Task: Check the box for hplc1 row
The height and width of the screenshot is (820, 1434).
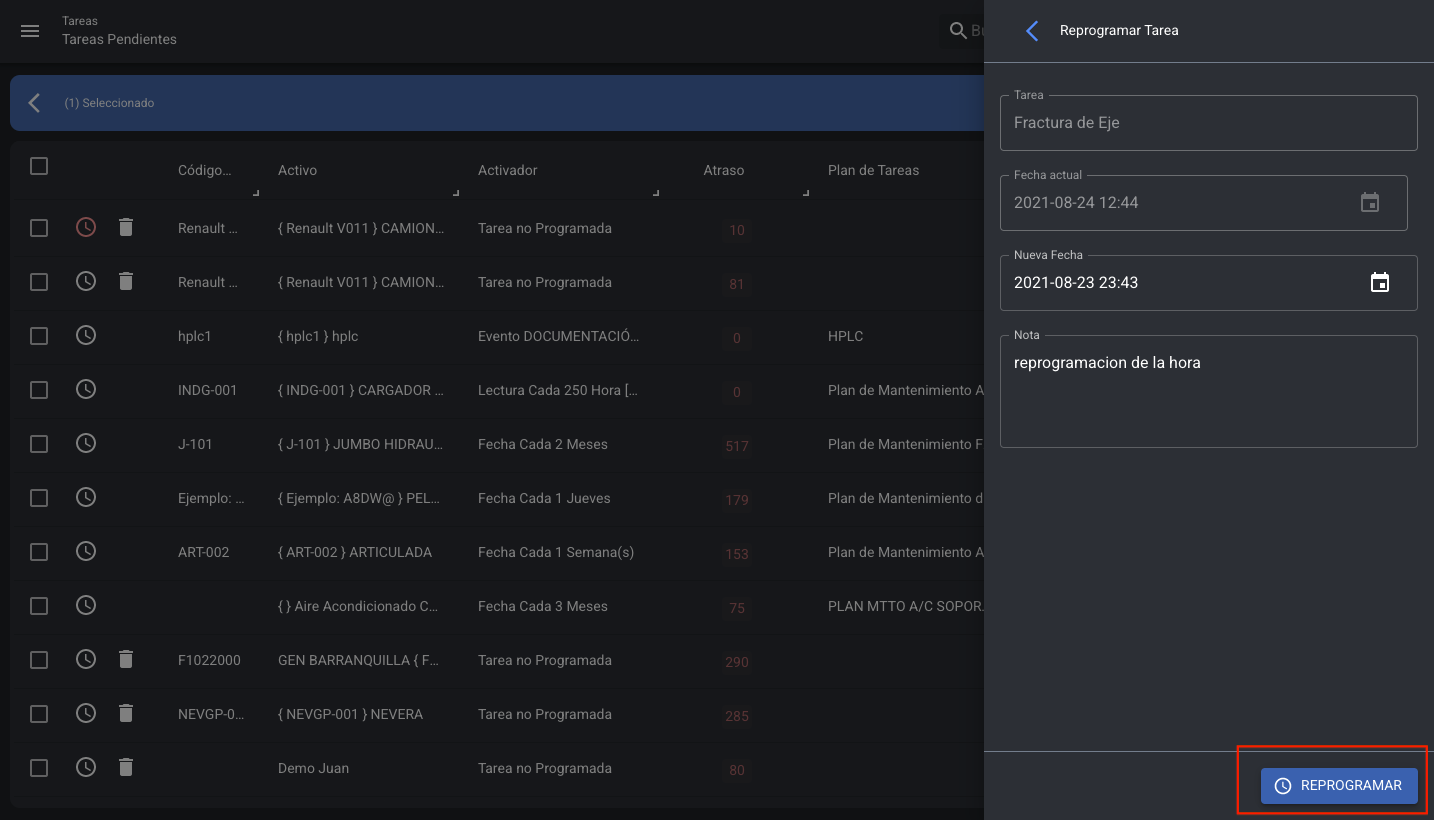Action: 39,336
